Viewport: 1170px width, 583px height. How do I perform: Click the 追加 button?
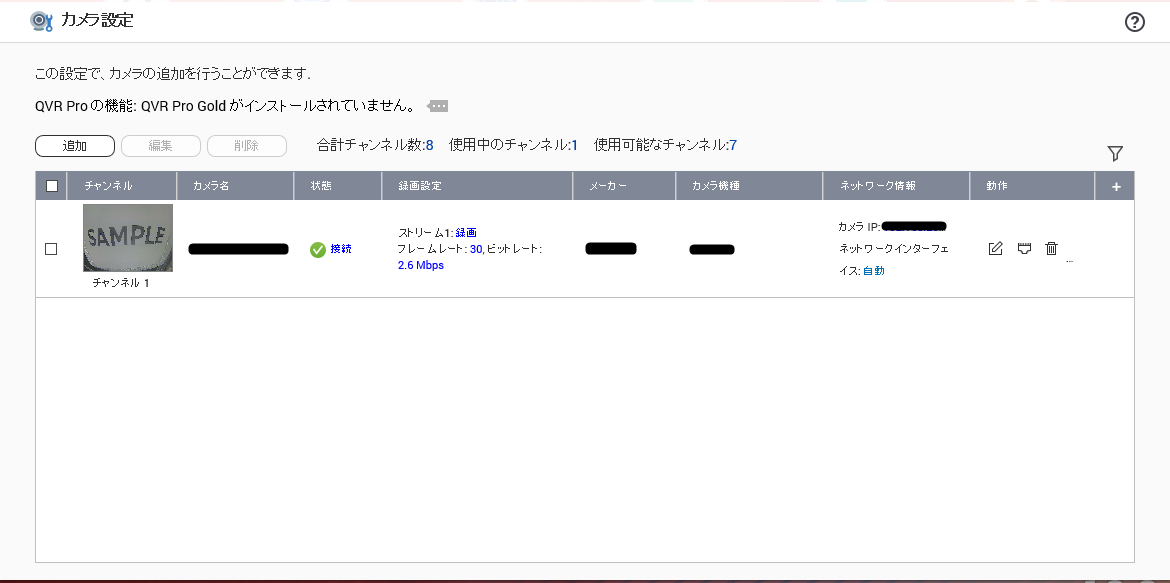coord(75,146)
